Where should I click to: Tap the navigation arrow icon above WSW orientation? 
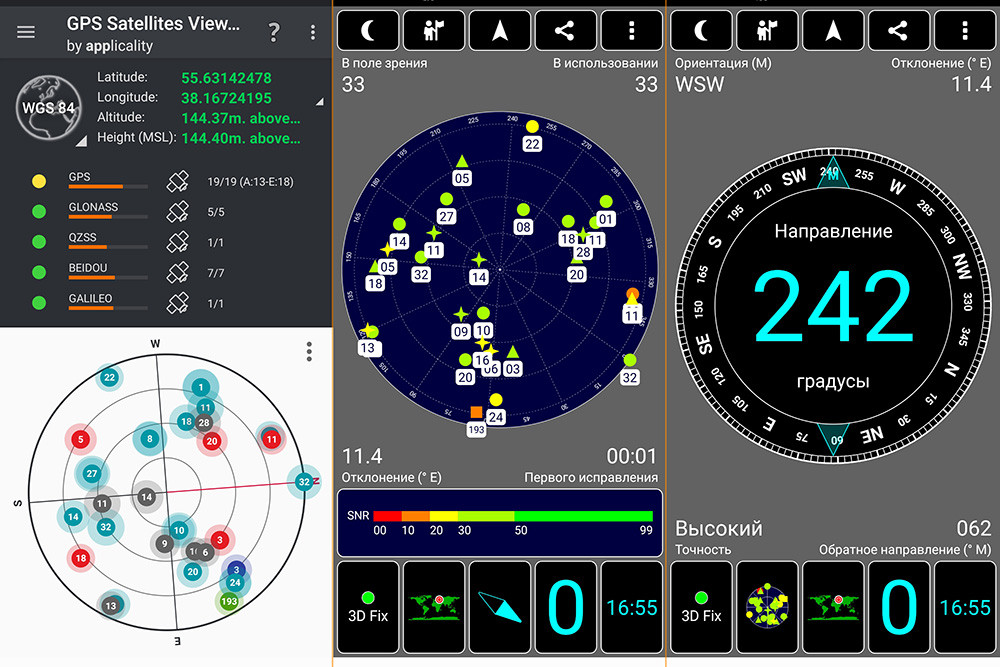(x=831, y=30)
